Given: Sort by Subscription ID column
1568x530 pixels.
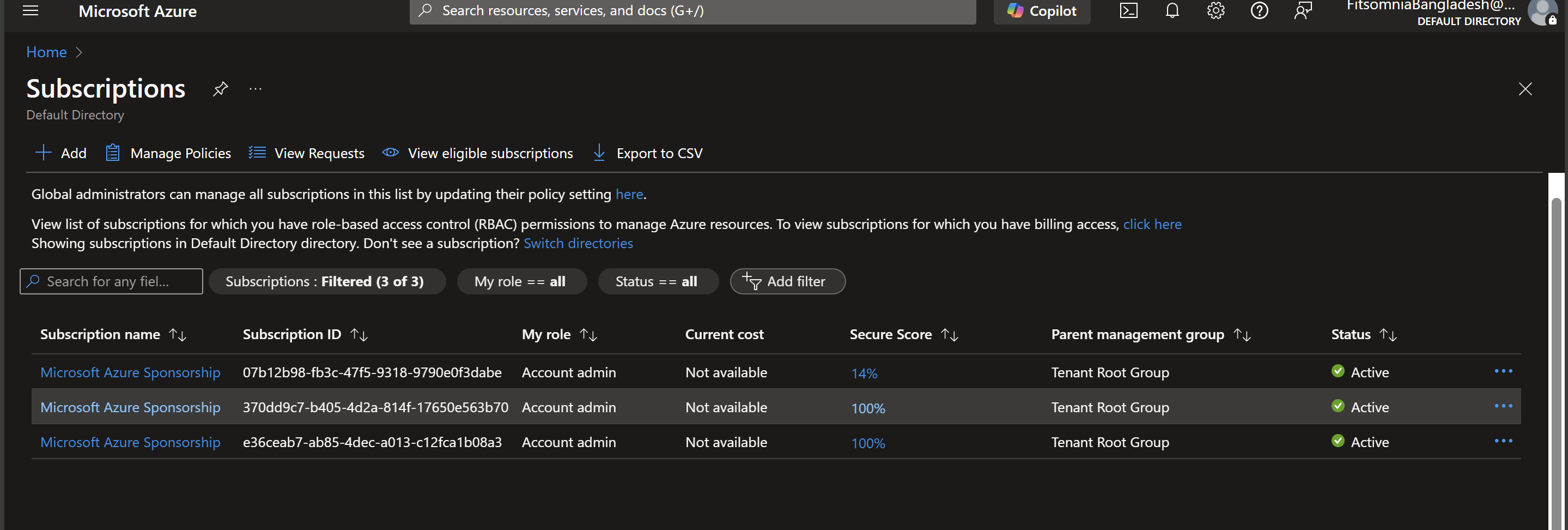Looking at the screenshot, I should tap(305, 334).
